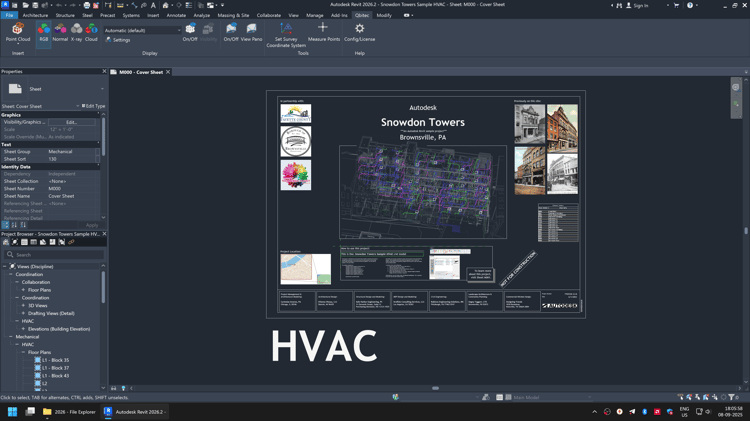Viewport: 750px width, 421px height.
Task: Select the RGB display mode
Action: tap(44, 32)
